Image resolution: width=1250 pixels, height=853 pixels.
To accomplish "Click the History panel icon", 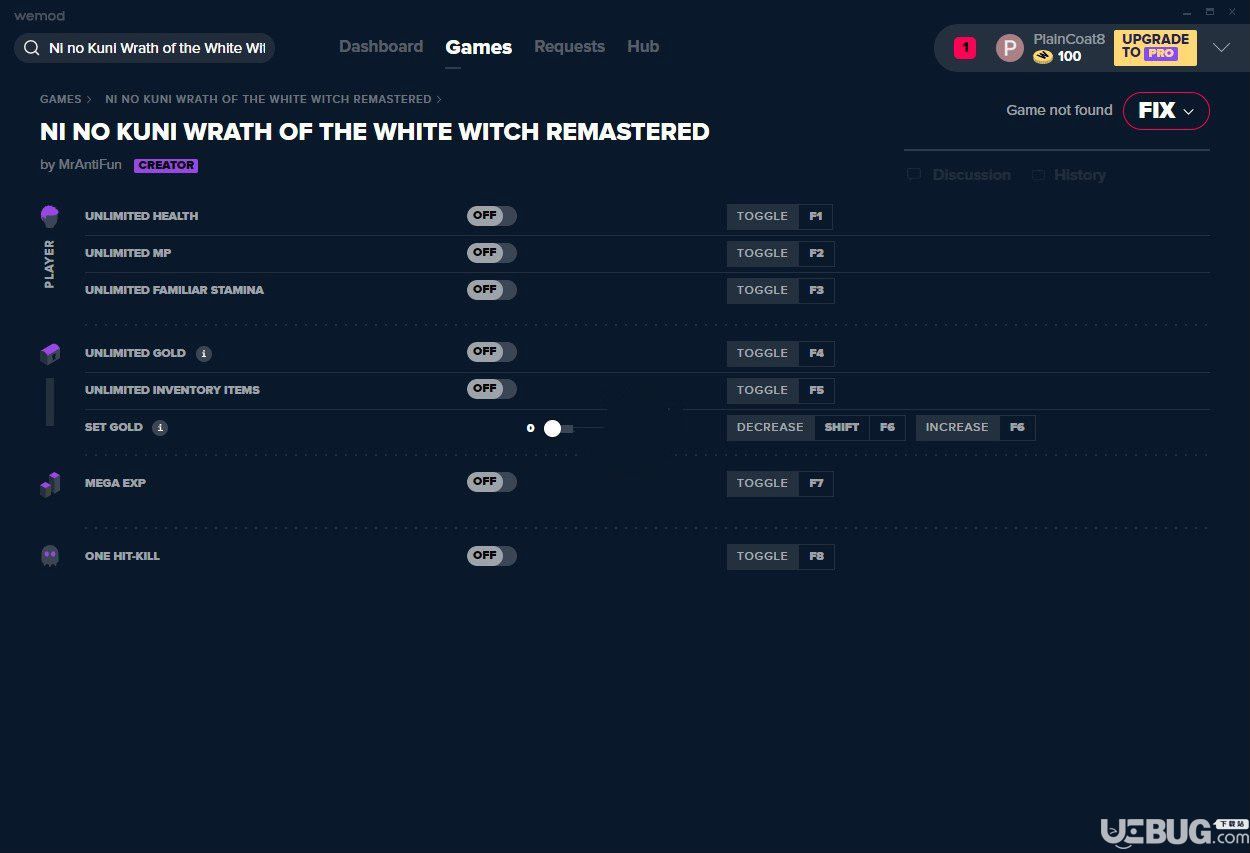I will [x=1038, y=175].
